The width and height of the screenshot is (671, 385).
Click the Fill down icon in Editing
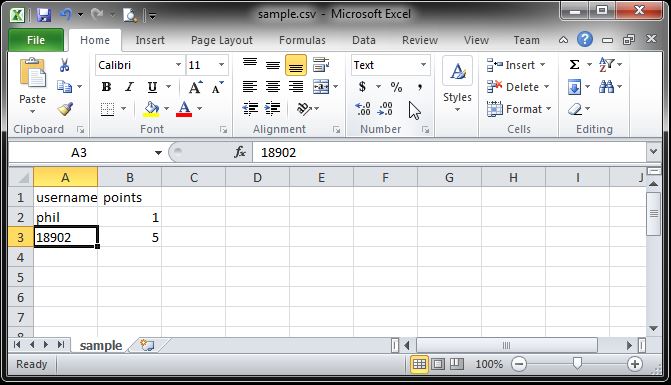pos(574,87)
